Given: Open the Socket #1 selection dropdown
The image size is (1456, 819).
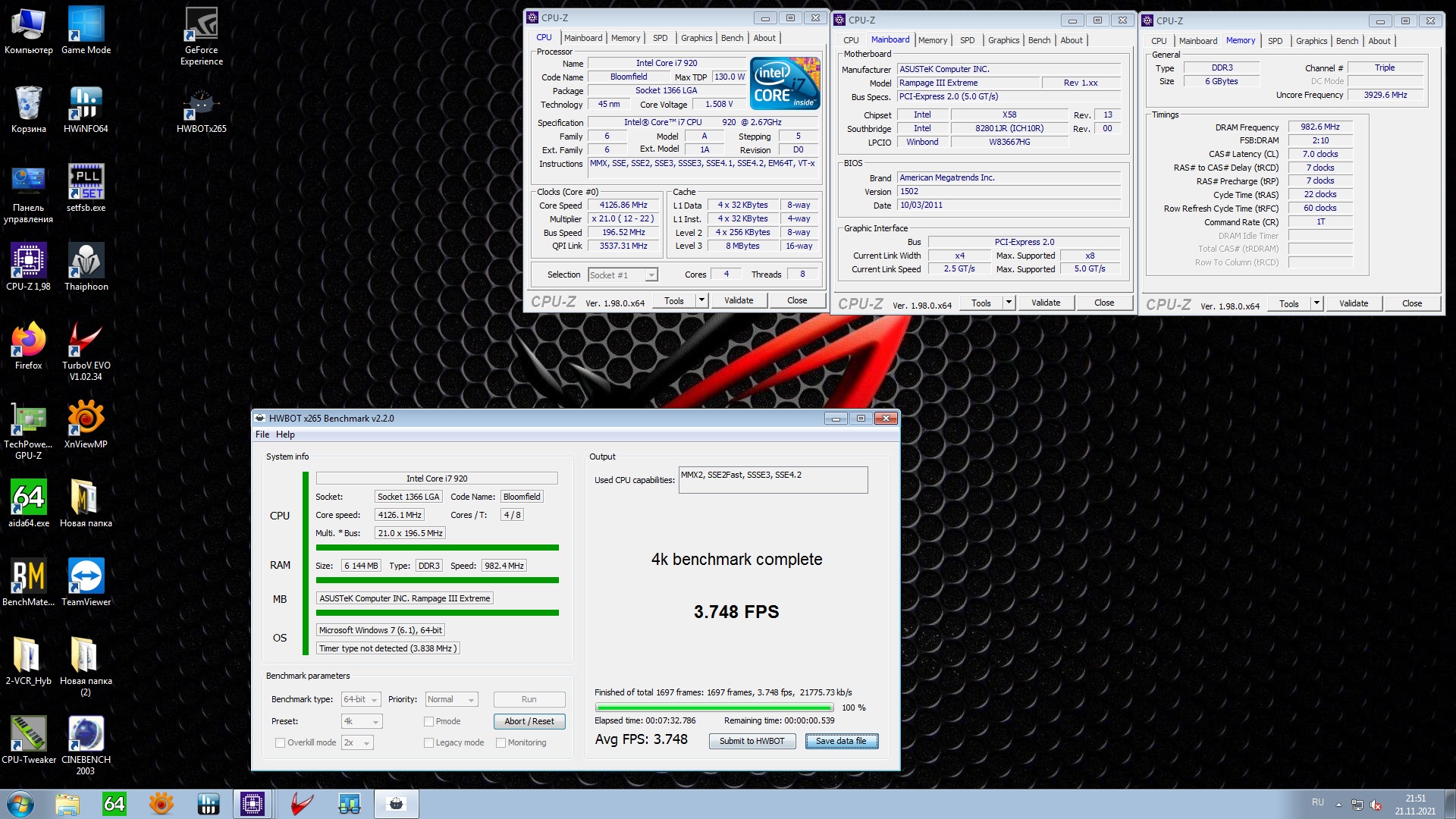Looking at the screenshot, I should click(623, 275).
